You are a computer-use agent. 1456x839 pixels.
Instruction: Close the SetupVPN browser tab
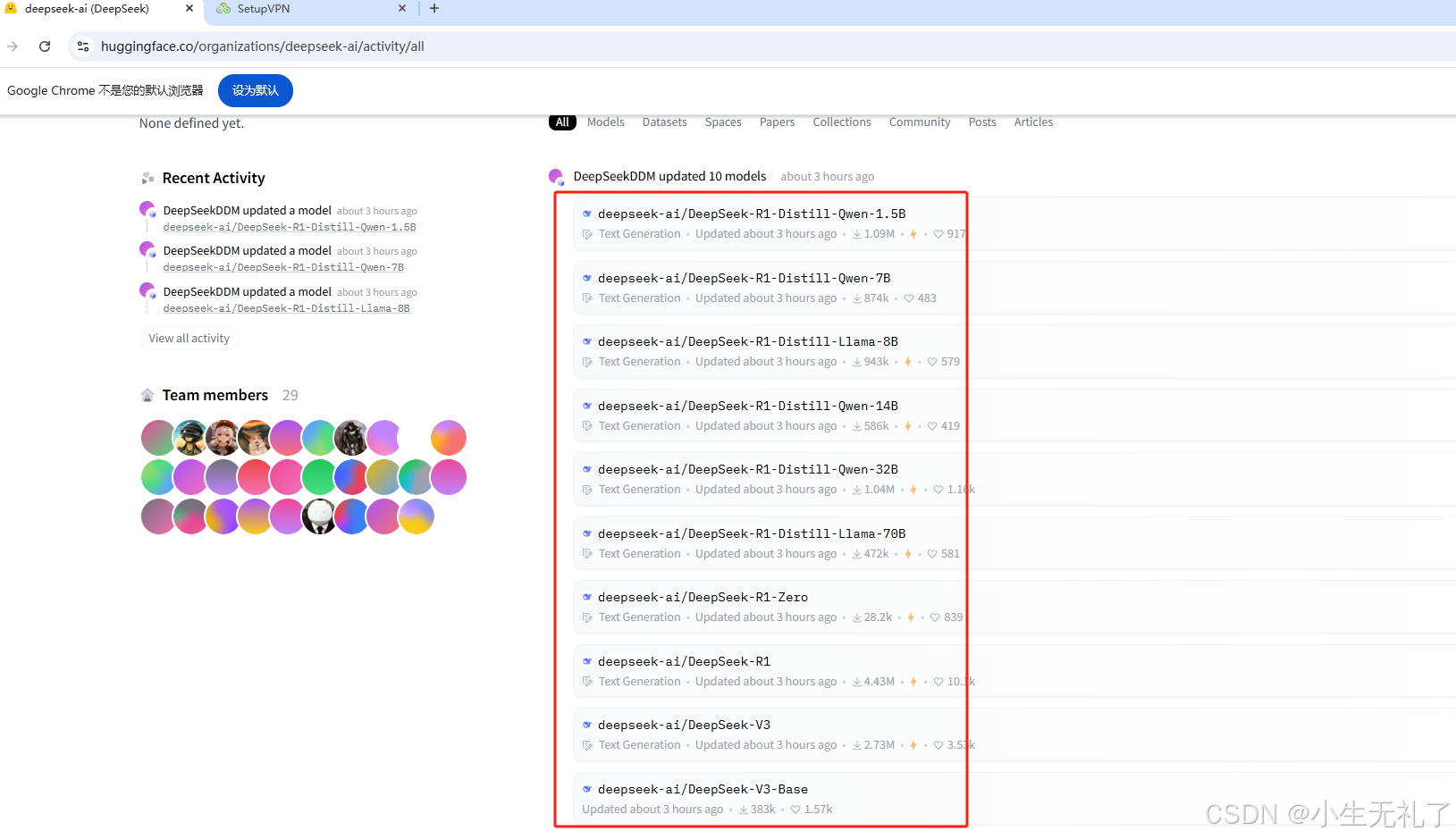tap(402, 8)
